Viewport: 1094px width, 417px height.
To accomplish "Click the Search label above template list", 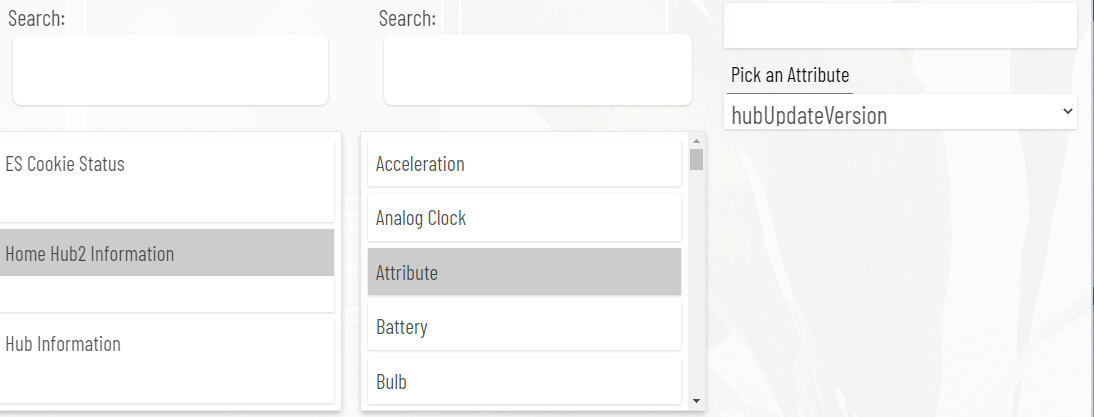I will 407,18.
